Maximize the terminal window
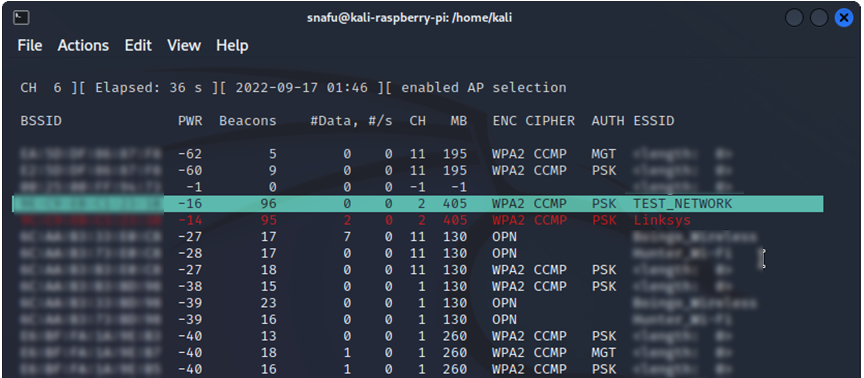Image resolution: width=864 pixels, height=378 pixels. (819, 18)
